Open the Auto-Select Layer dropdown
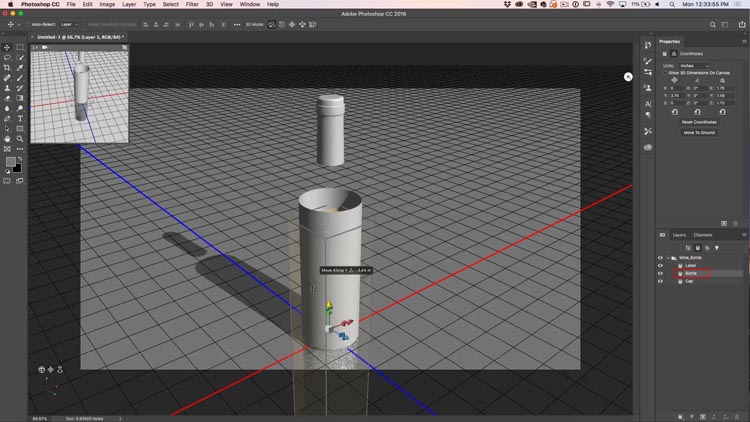The image size is (750, 422). click(69, 24)
